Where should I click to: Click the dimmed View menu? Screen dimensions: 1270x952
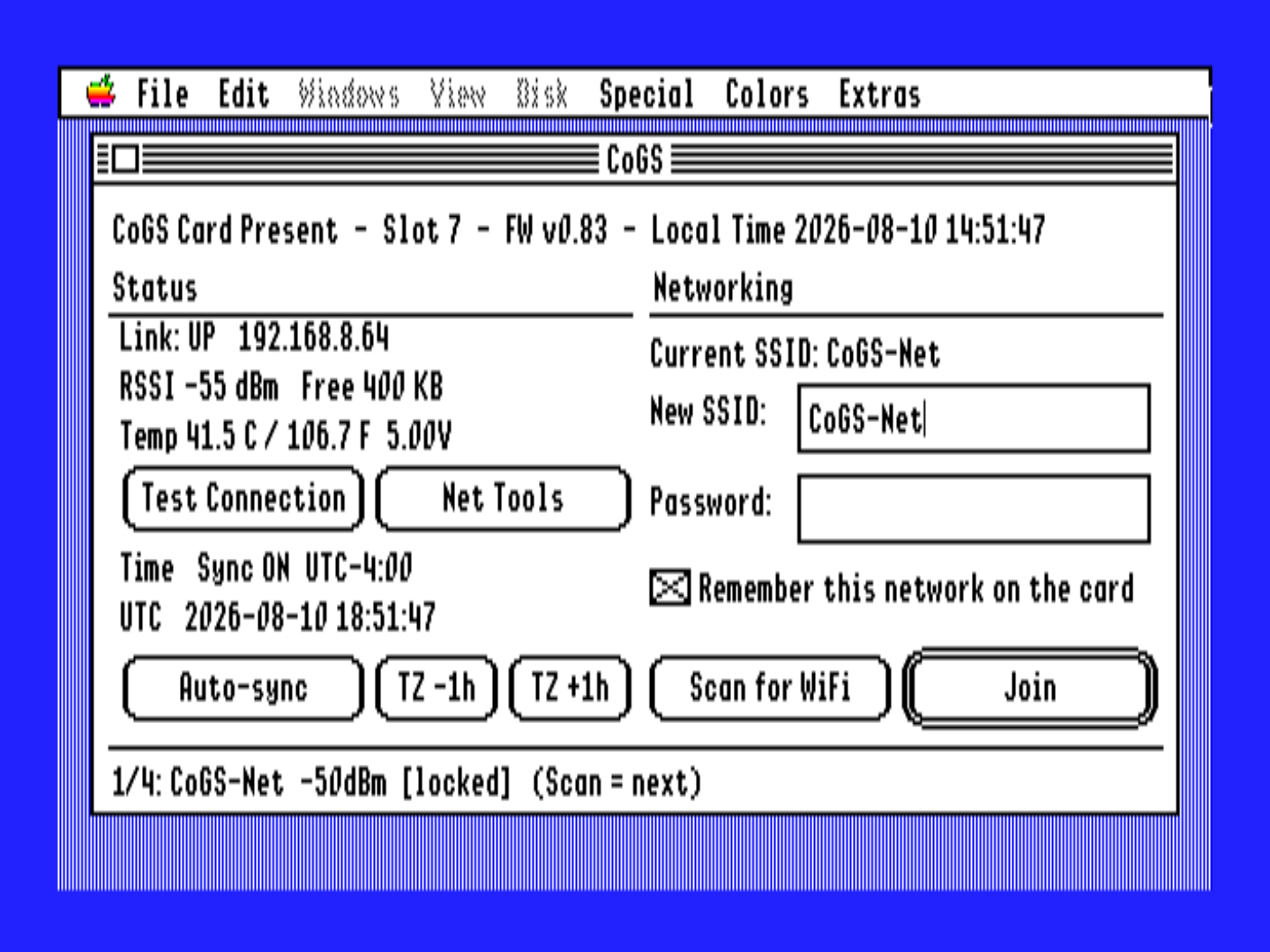pos(457,93)
